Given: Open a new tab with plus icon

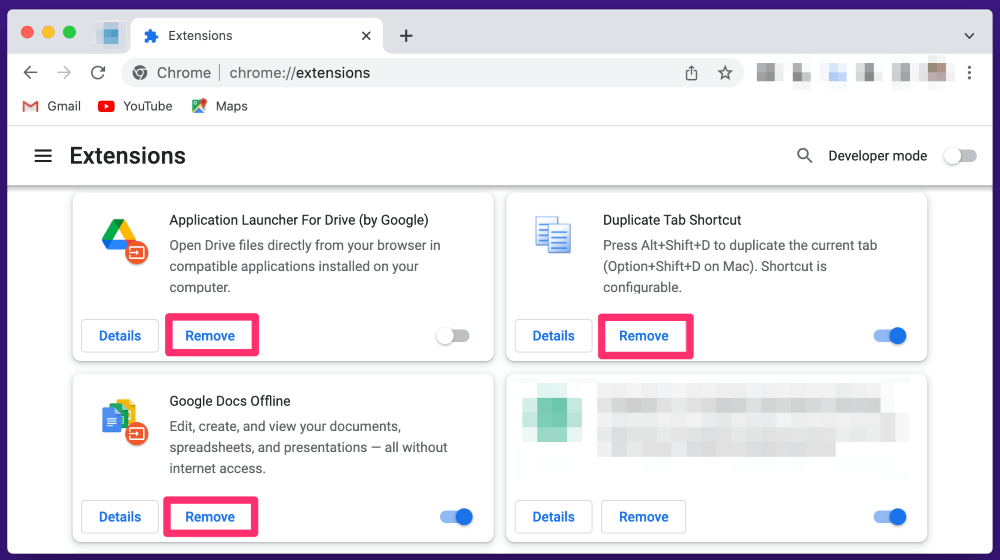Looking at the screenshot, I should pyautogui.click(x=406, y=36).
